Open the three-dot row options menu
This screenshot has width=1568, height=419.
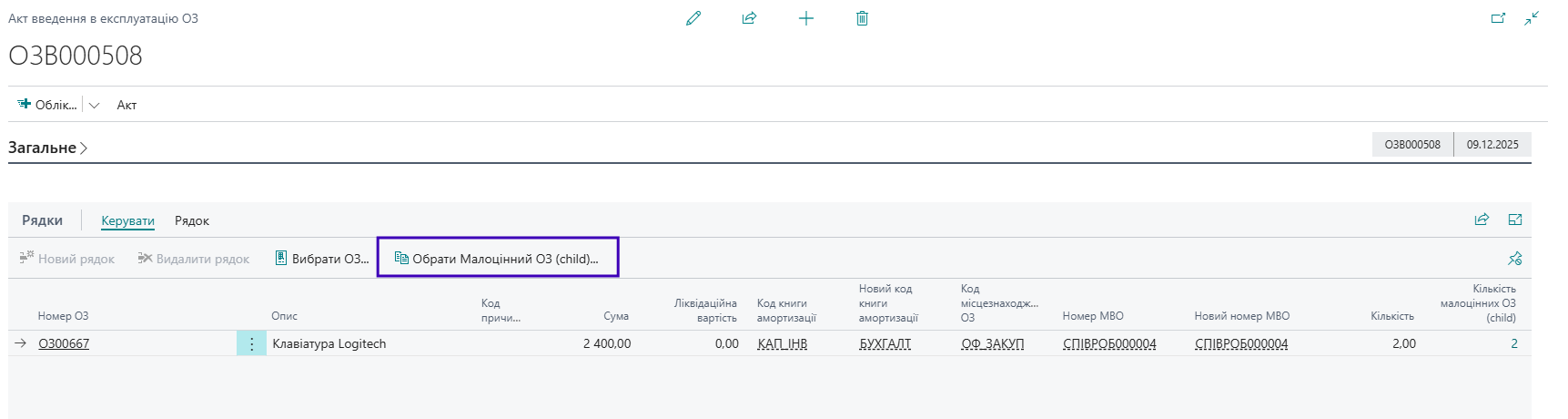click(x=251, y=344)
